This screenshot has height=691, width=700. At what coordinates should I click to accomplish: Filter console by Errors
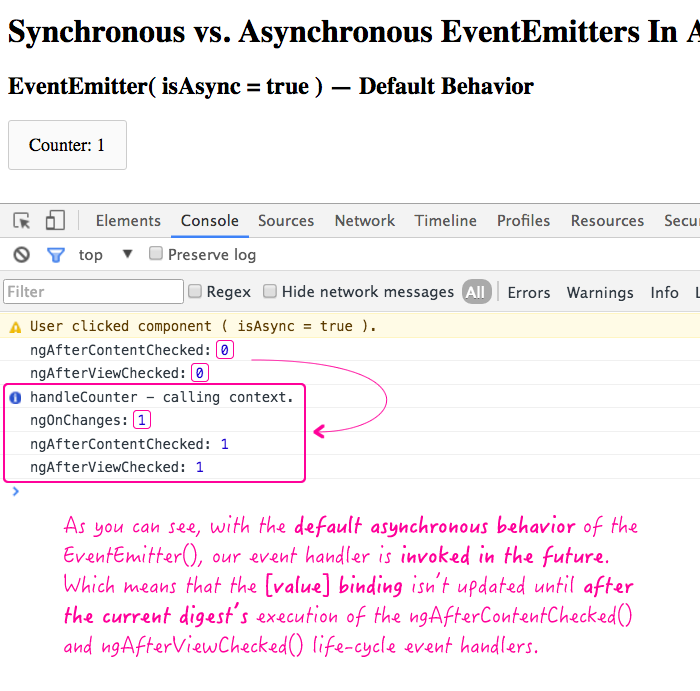coord(528,292)
